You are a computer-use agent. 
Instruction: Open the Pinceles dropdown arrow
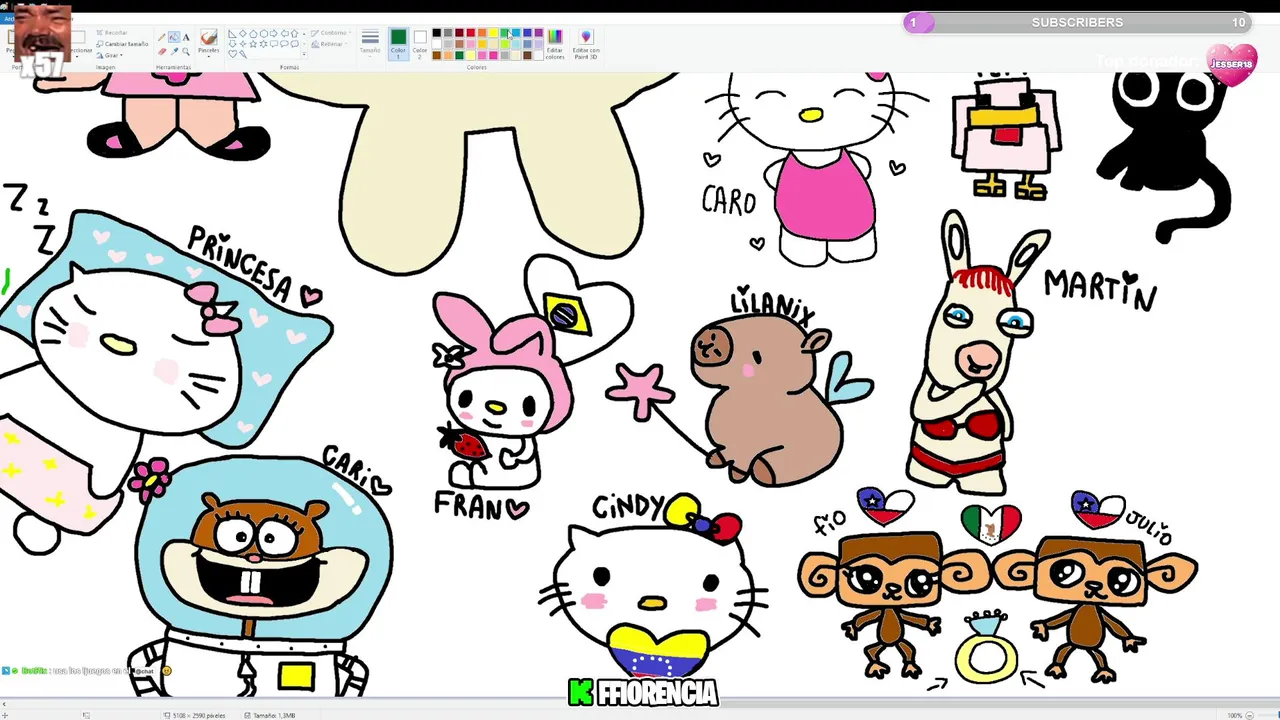209,57
